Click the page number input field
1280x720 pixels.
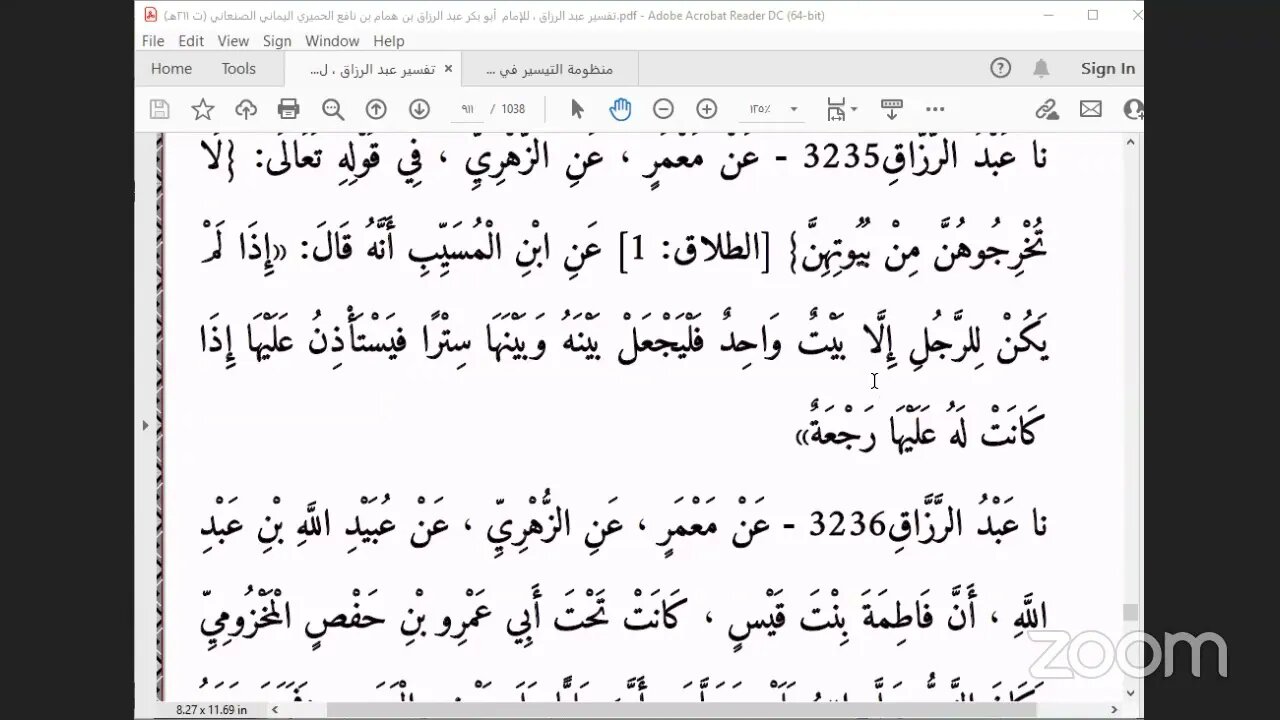pos(468,109)
